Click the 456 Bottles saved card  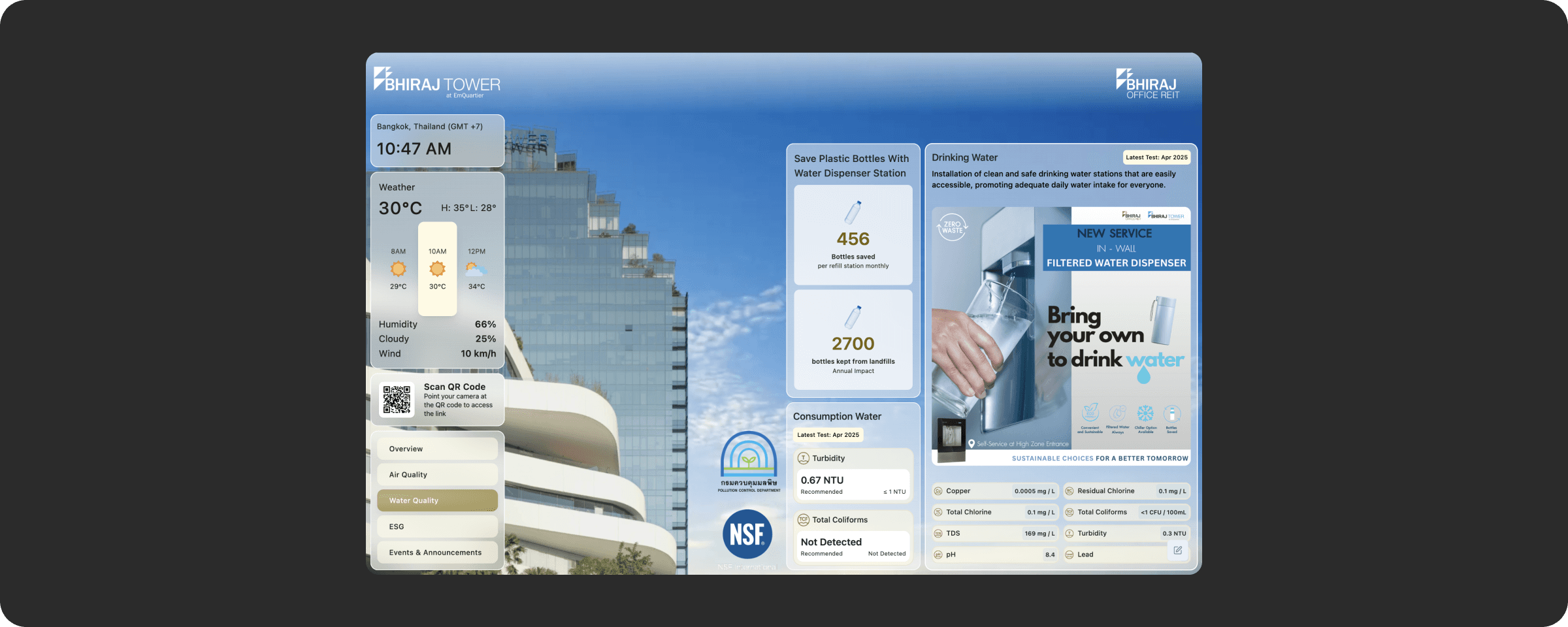point(853,235)
